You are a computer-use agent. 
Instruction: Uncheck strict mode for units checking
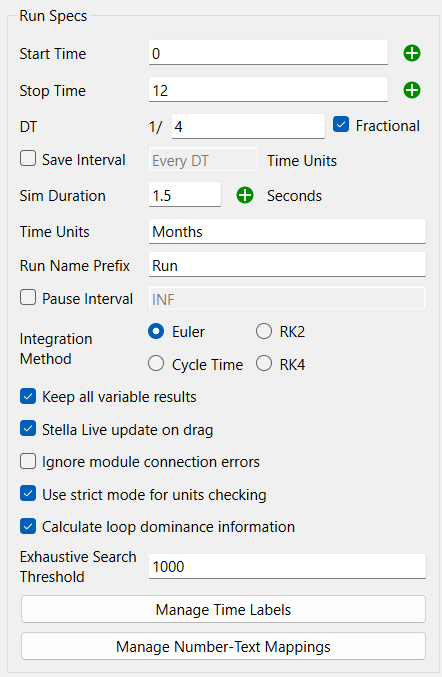coord(28,494)
